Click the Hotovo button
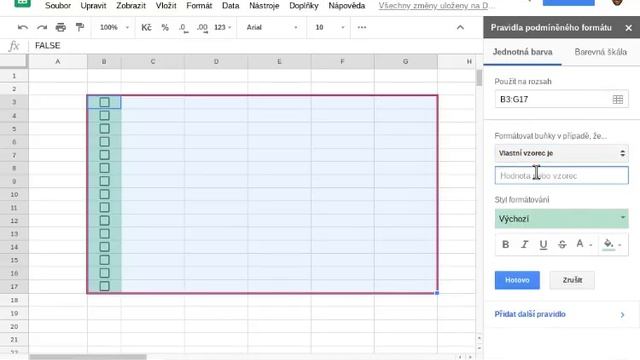The height and width of the screenshot is (360, 640). click(517, 280)
